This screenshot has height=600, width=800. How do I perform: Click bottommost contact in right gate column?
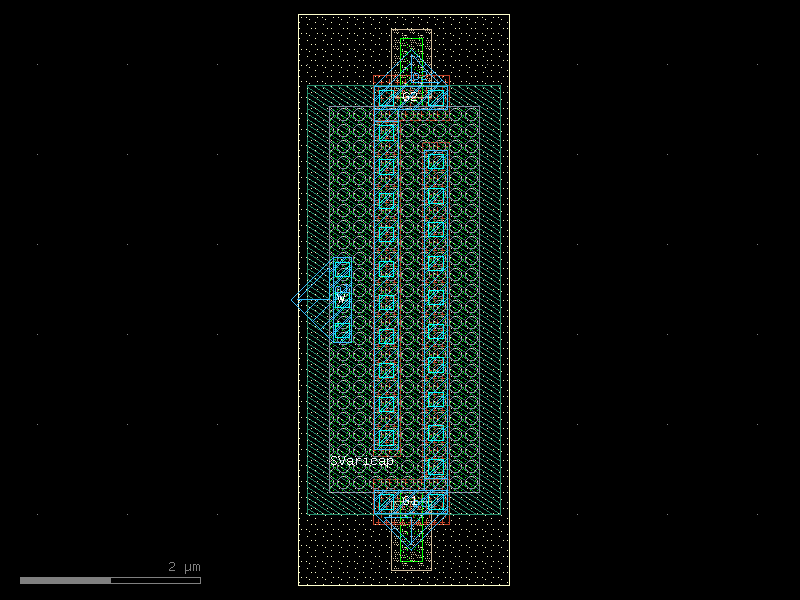(436, 467)
